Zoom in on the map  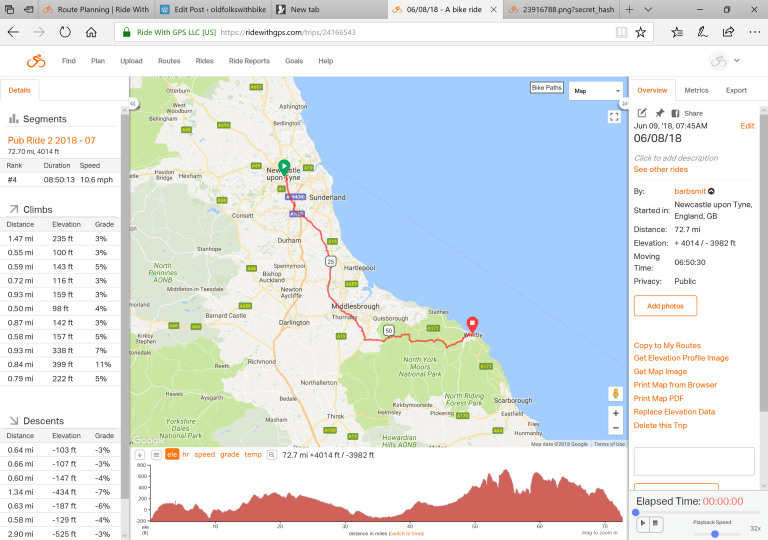tap(615, 412)
